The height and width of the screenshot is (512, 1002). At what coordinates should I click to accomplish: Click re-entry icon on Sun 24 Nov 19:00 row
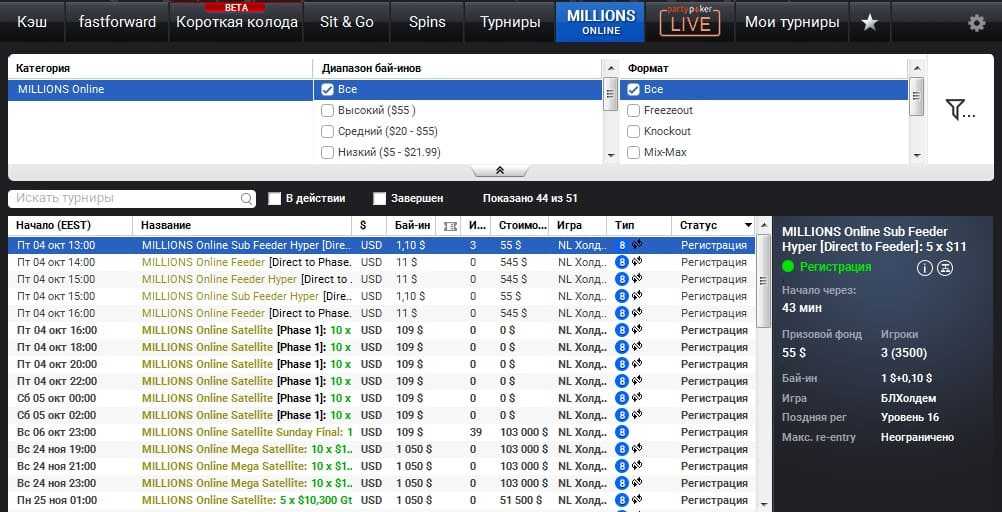(x=637, y=448)
